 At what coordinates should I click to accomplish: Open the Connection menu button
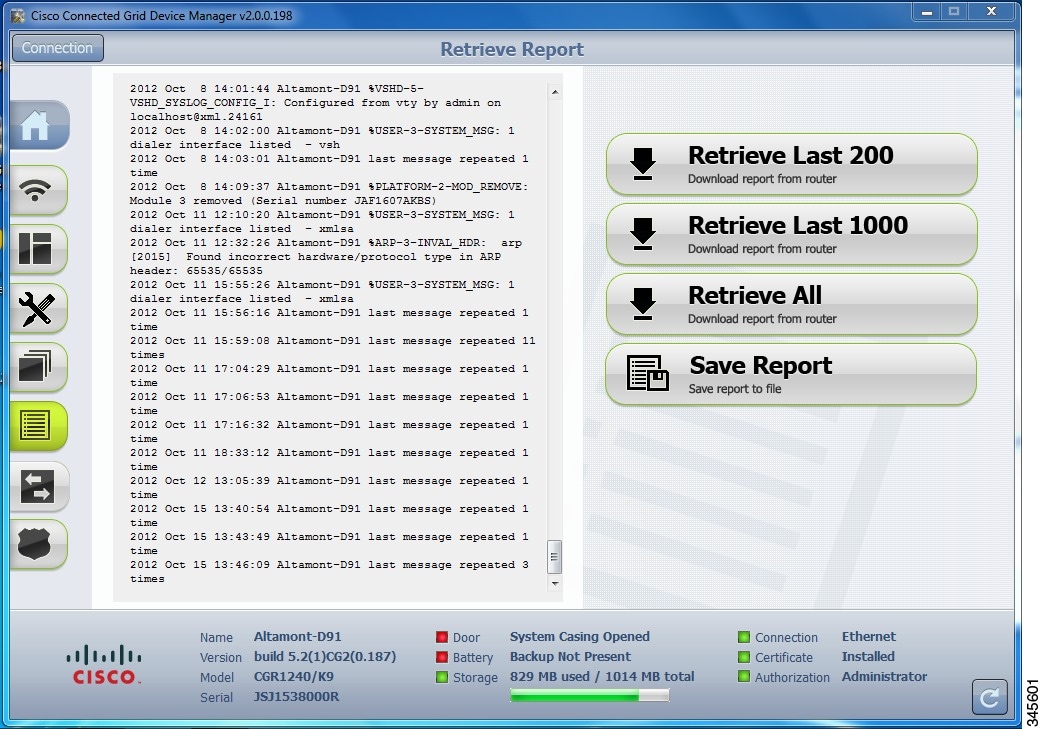point(58,48)
